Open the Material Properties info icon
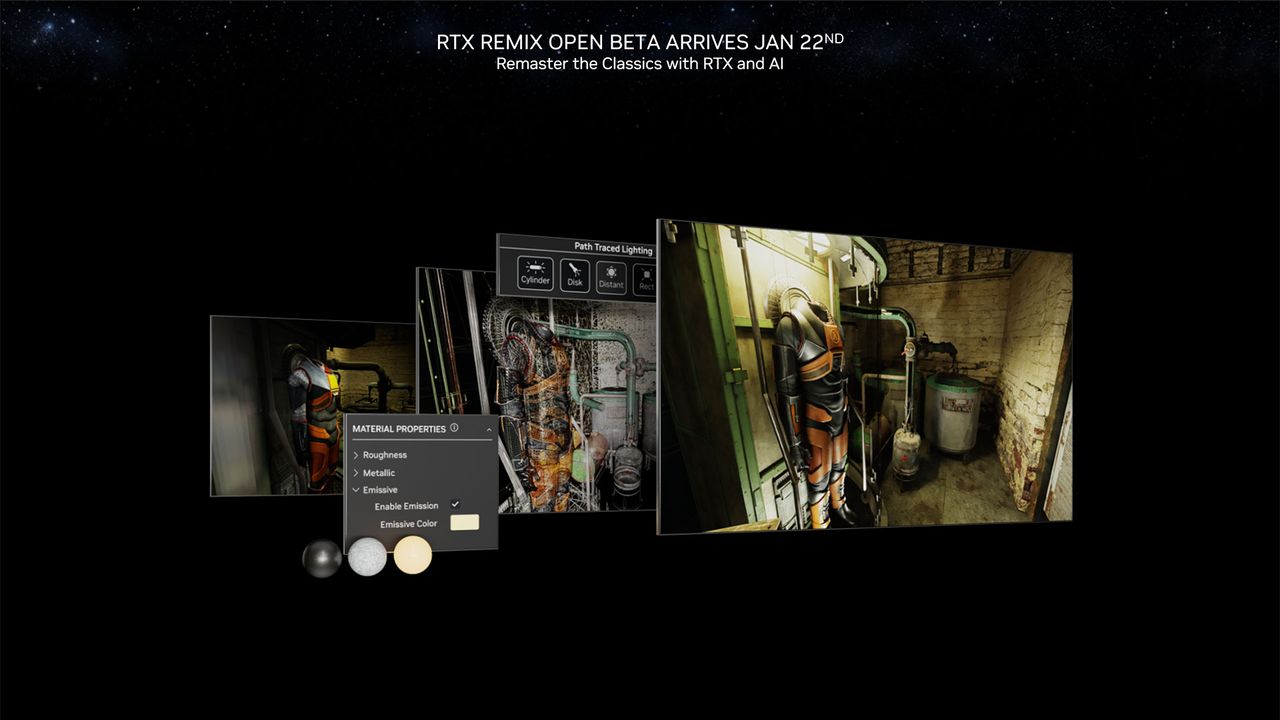 tap(454, 428)
